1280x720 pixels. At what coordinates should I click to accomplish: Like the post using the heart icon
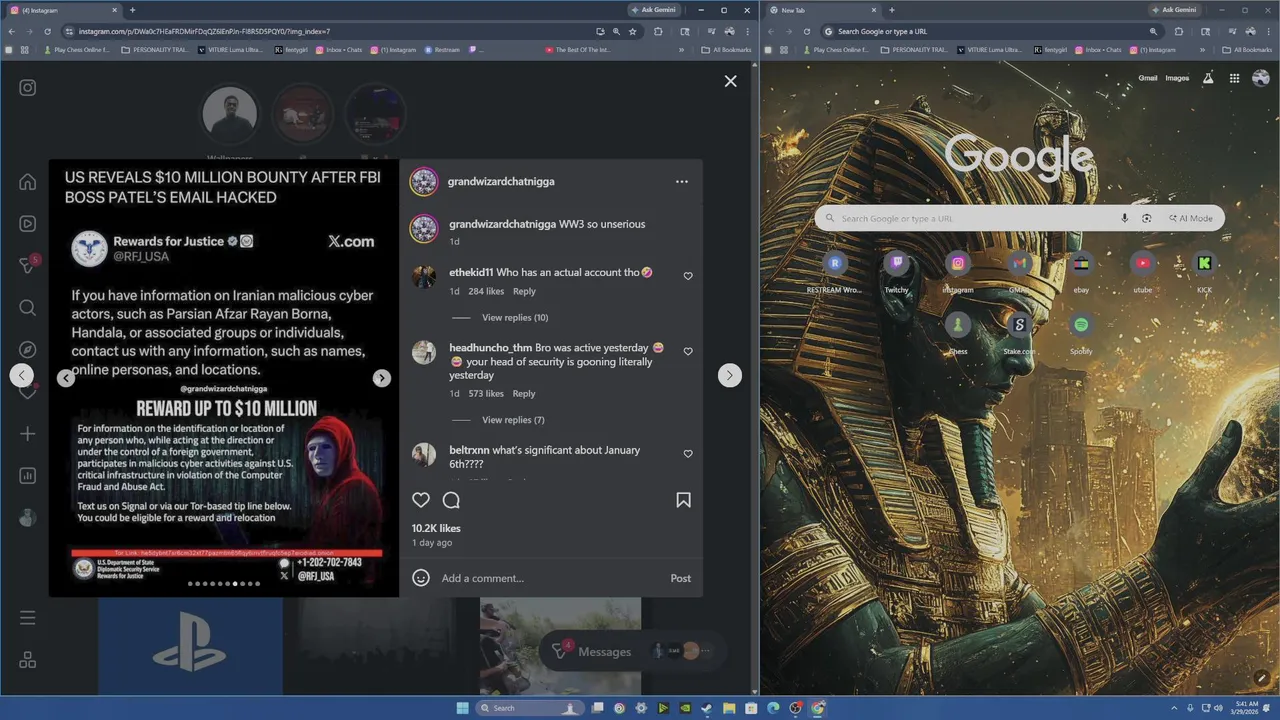pos(421,500)
